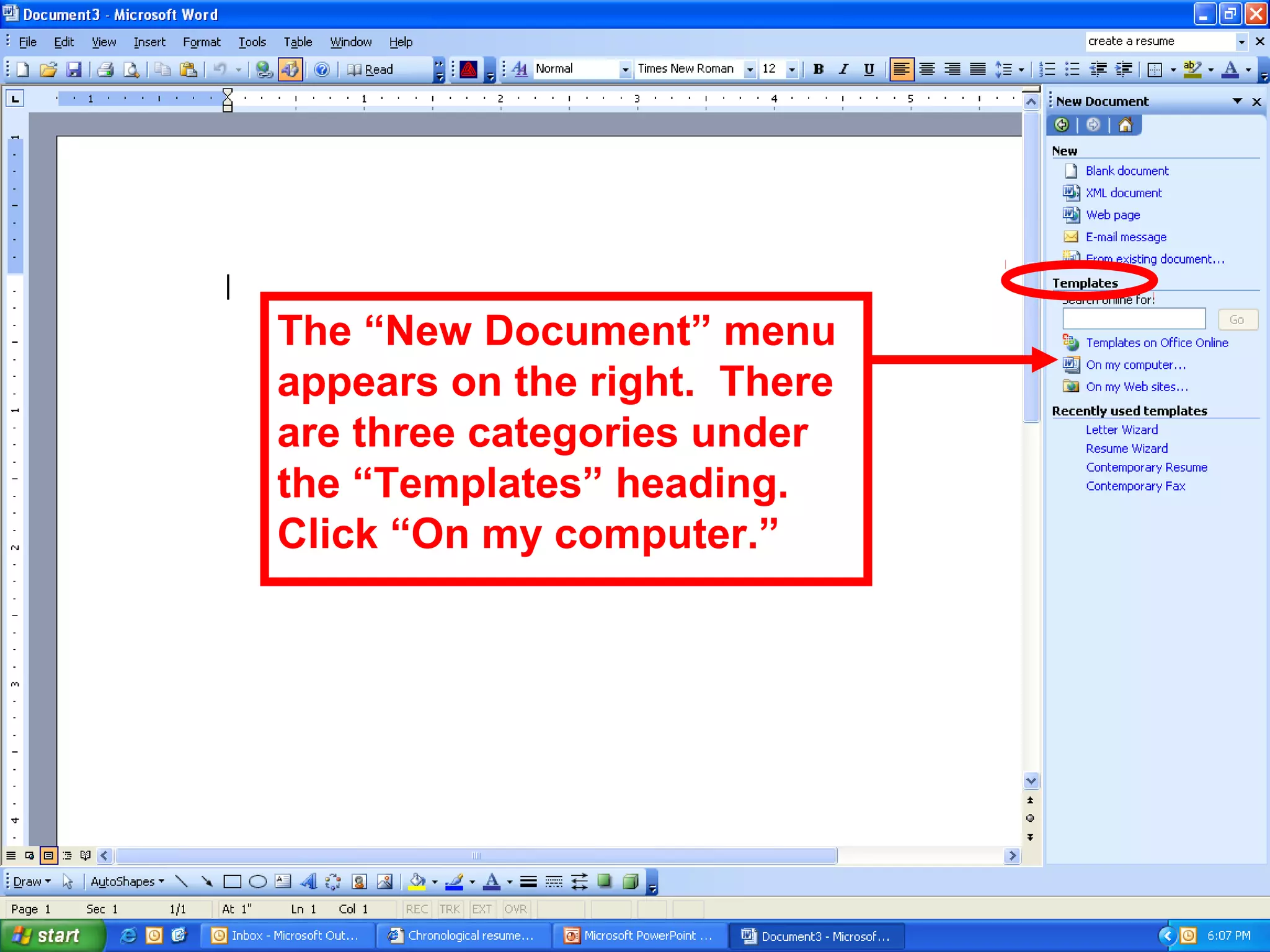This screenshot has width=1270, height=952.
Task: Click the New Blank Document toolbar icon
Action: (x=22, y=69)
